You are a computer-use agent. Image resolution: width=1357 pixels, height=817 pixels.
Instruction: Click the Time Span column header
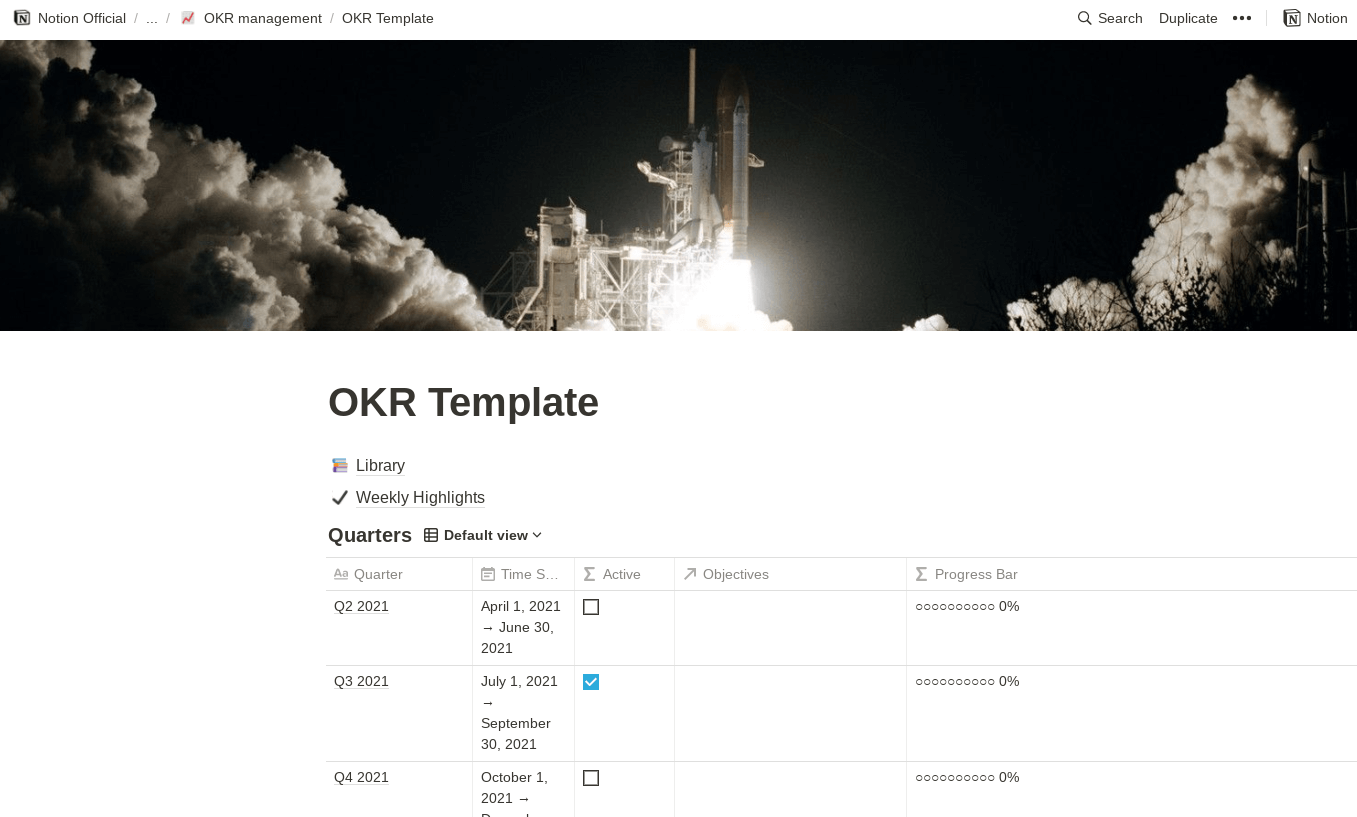(524, 574)
